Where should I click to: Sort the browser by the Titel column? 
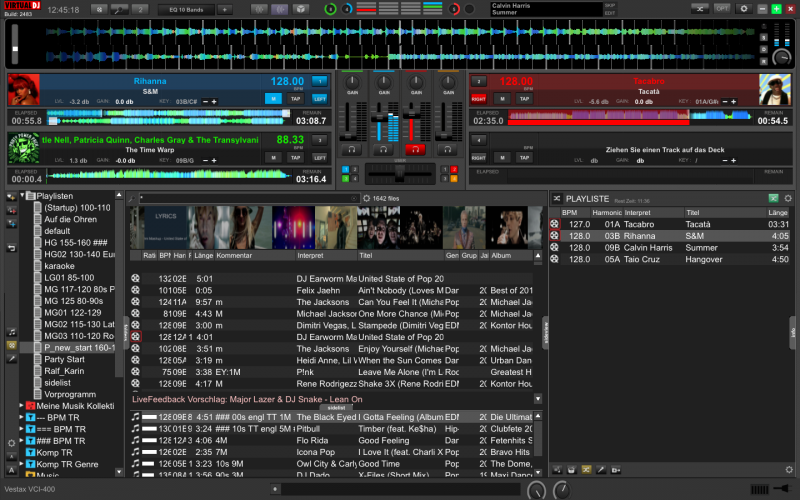pyautogui.click(x=401, y=256)
